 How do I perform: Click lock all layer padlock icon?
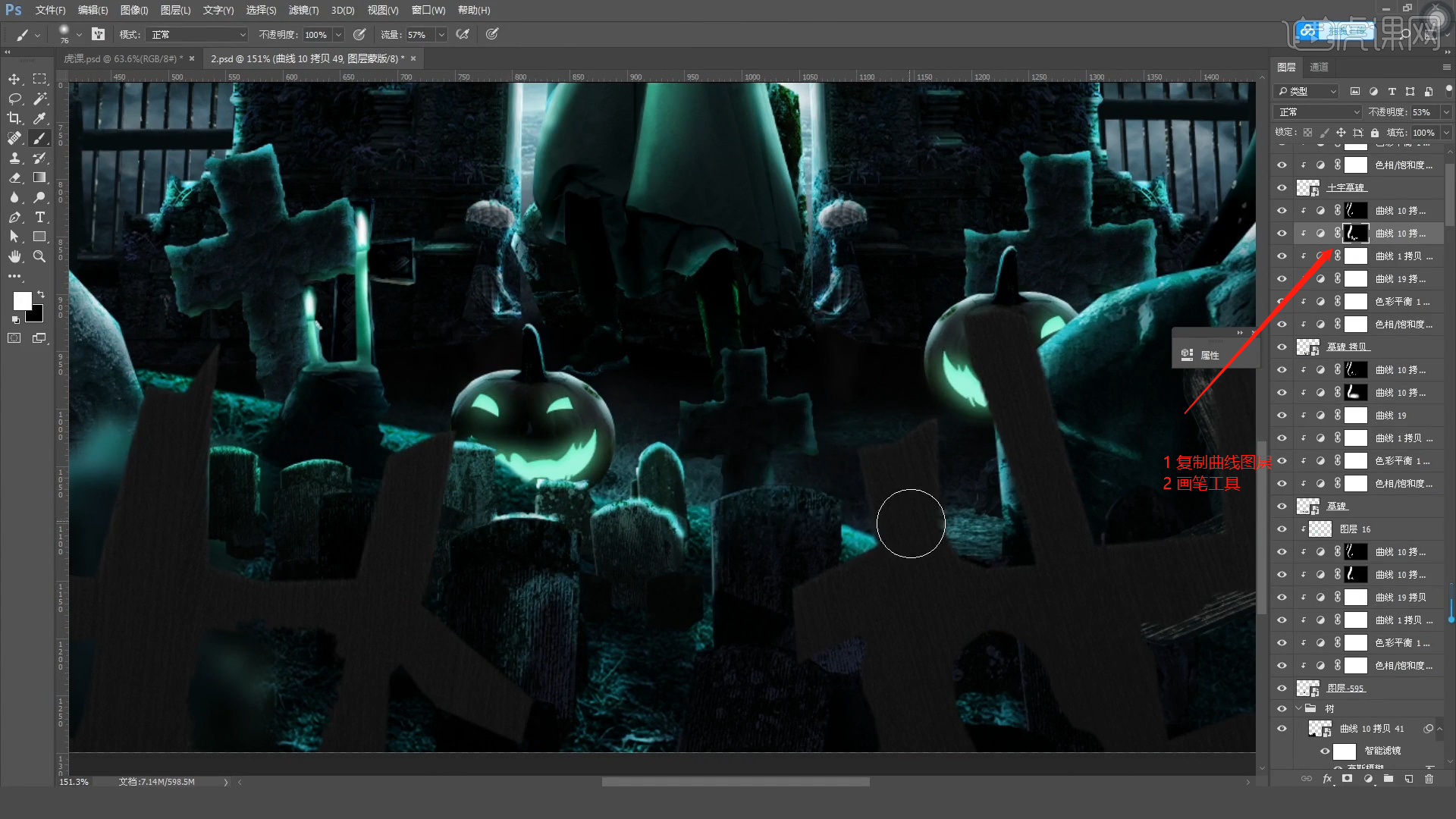(x=1375, y=133)
